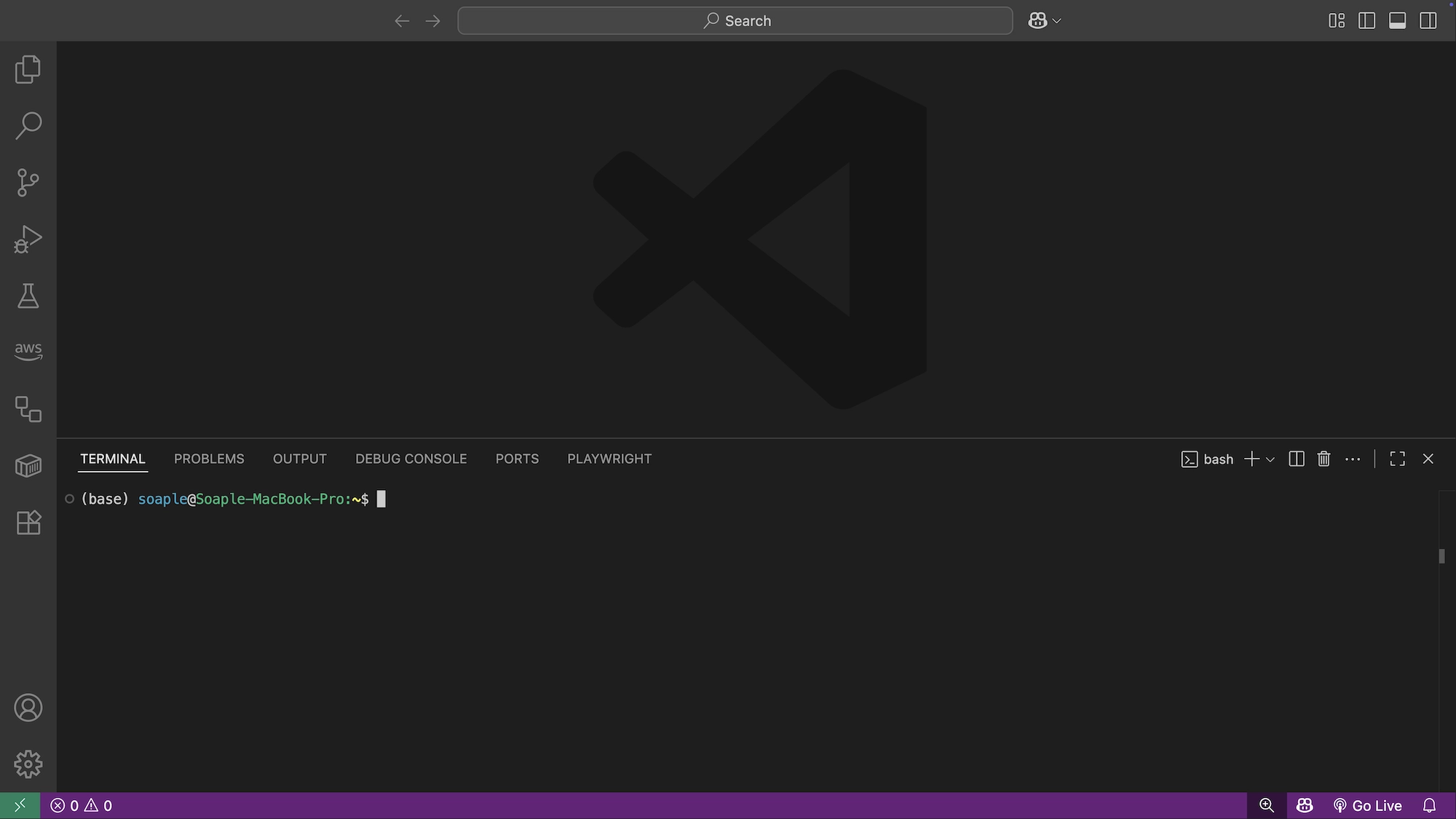Open the Source Control view

tap(28, 182)
